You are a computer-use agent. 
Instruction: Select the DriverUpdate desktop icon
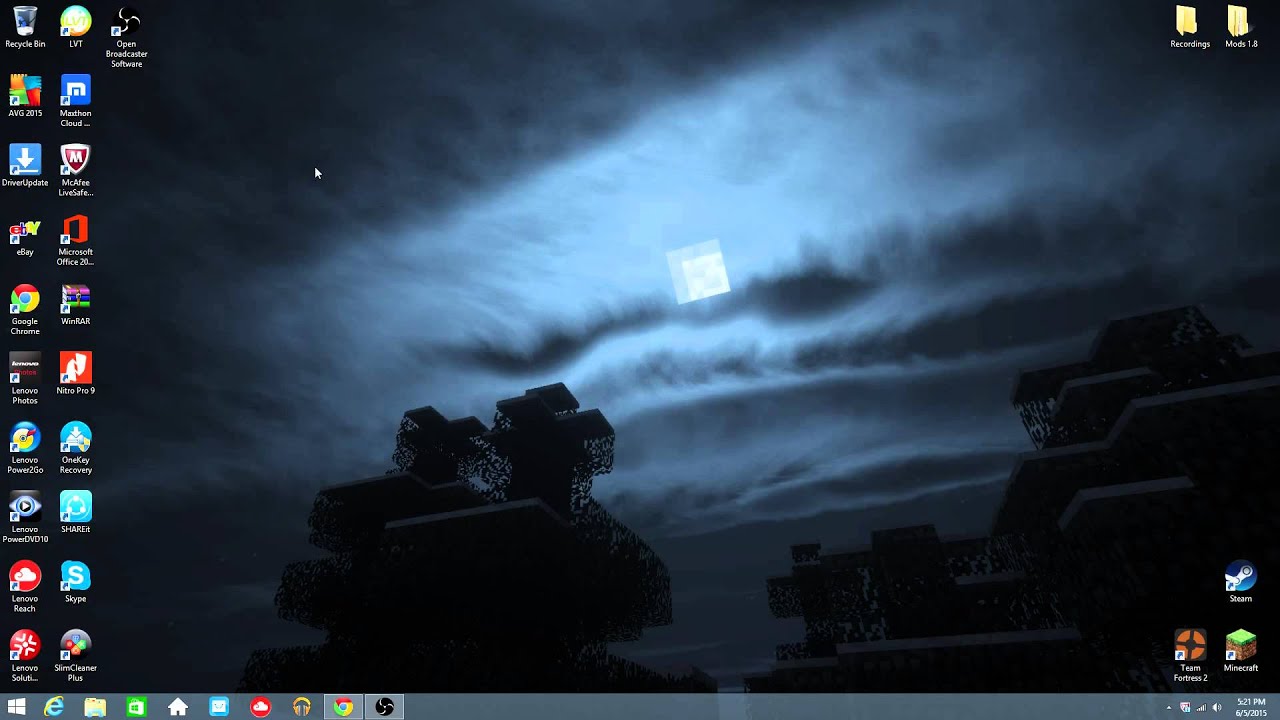click(x=25, y=165)
